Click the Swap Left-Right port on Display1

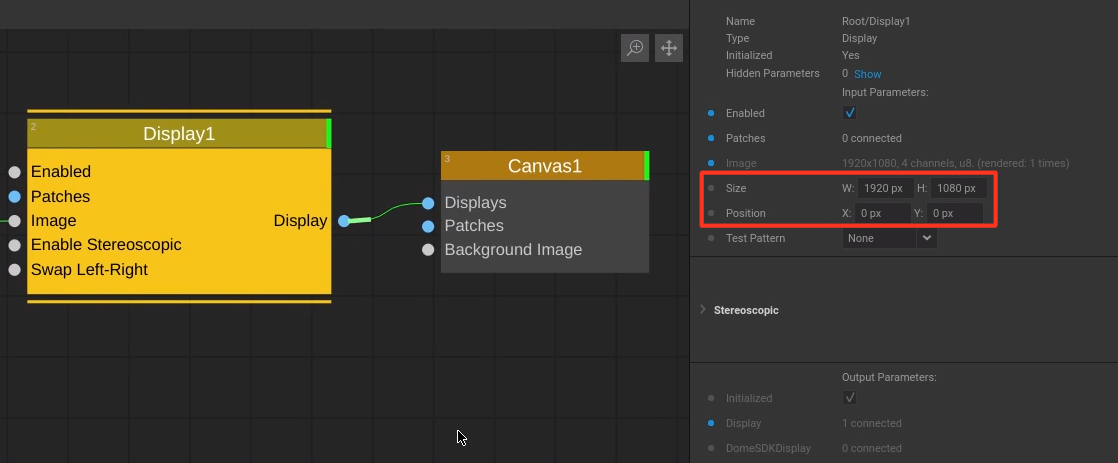[x=15, y=270]
